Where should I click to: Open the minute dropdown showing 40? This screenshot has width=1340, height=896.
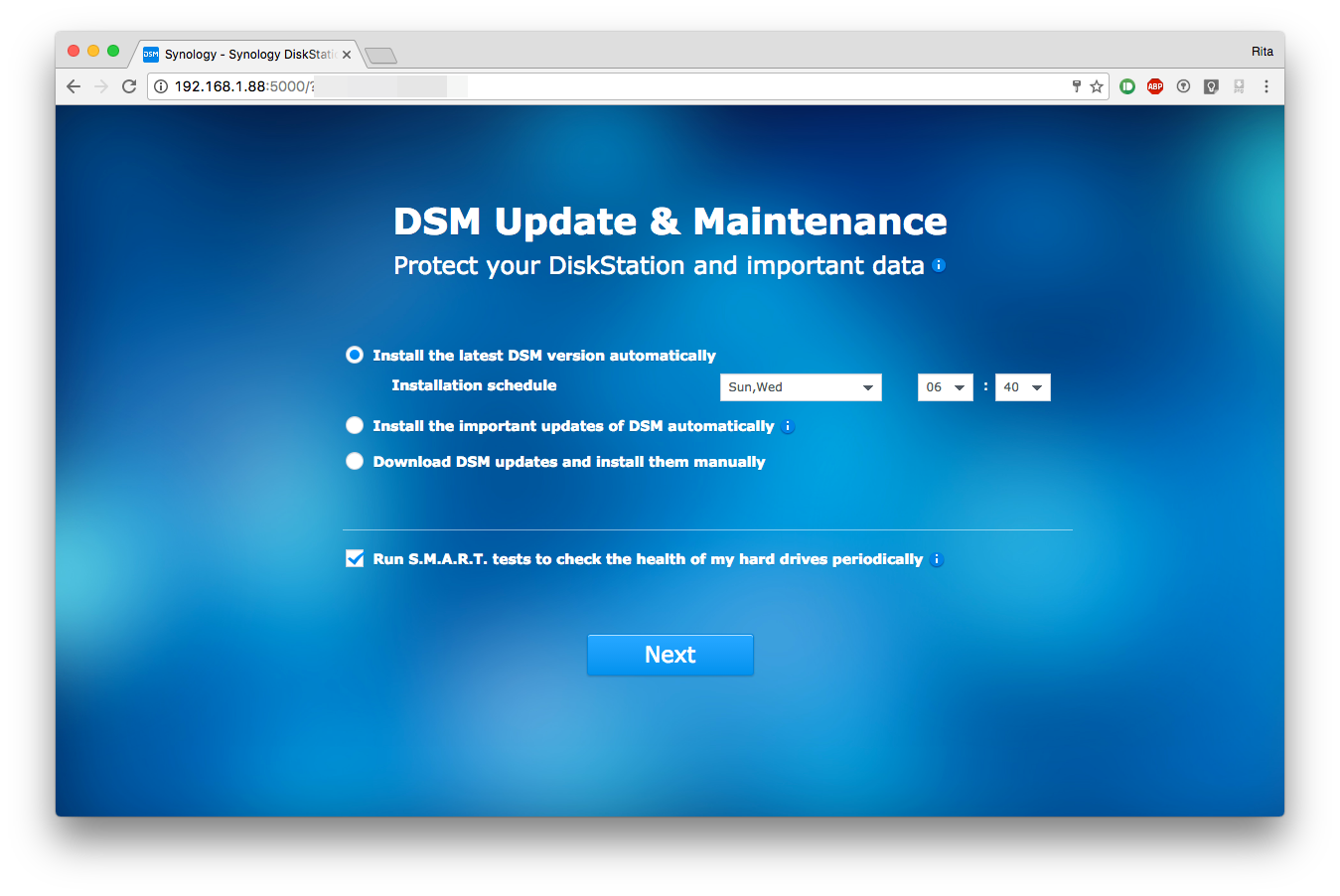coord(1023,387)
